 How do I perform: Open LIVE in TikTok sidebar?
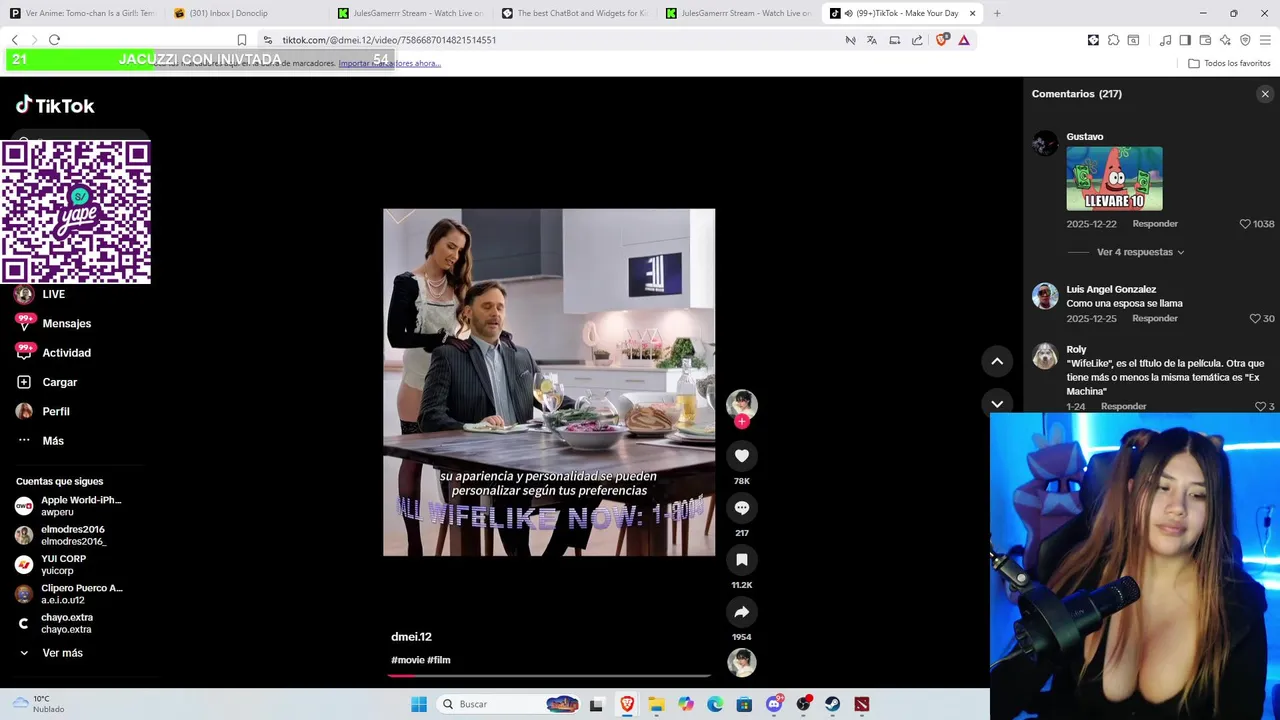(x=53, y=294)
